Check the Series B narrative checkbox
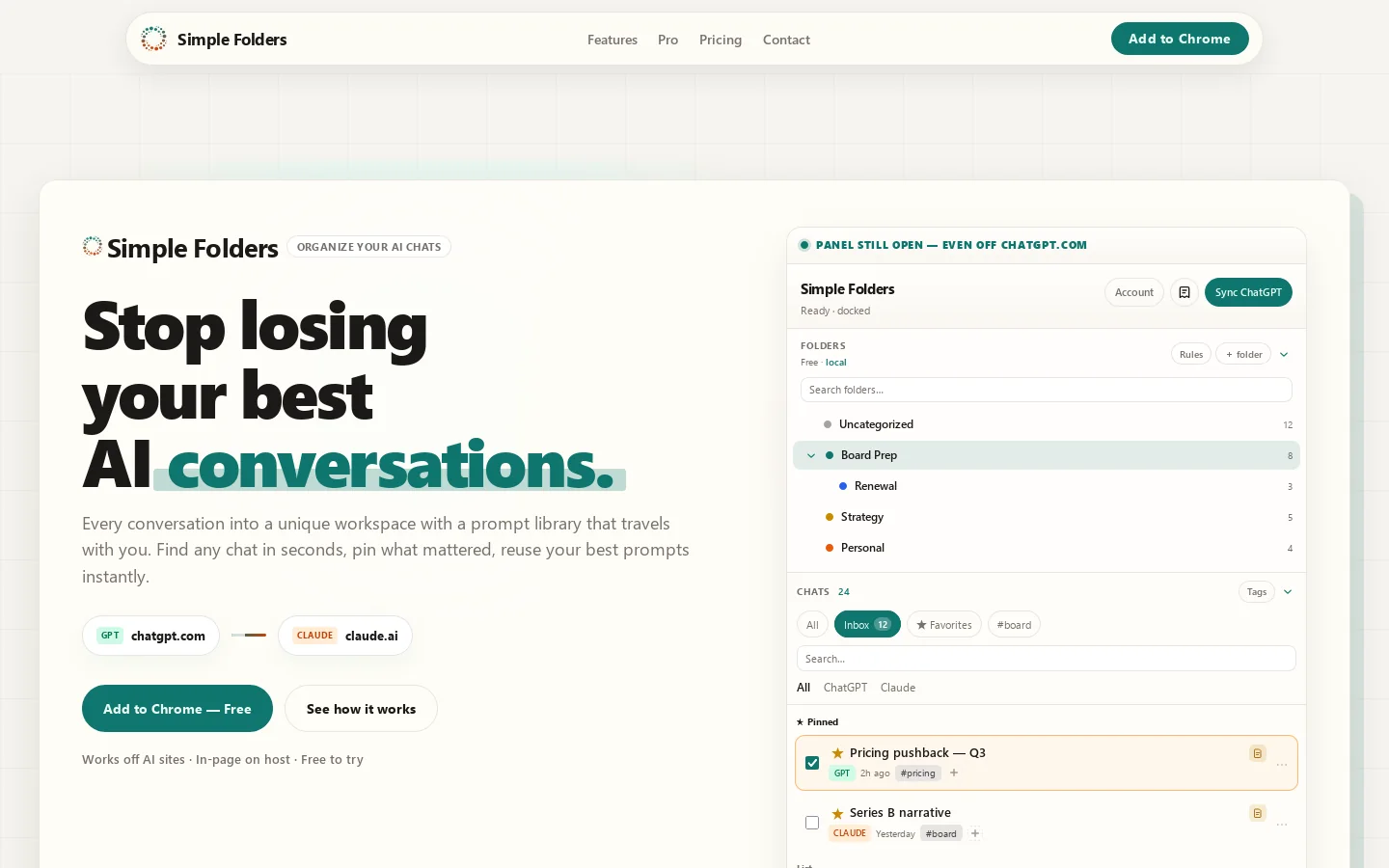 pos(812,823)
